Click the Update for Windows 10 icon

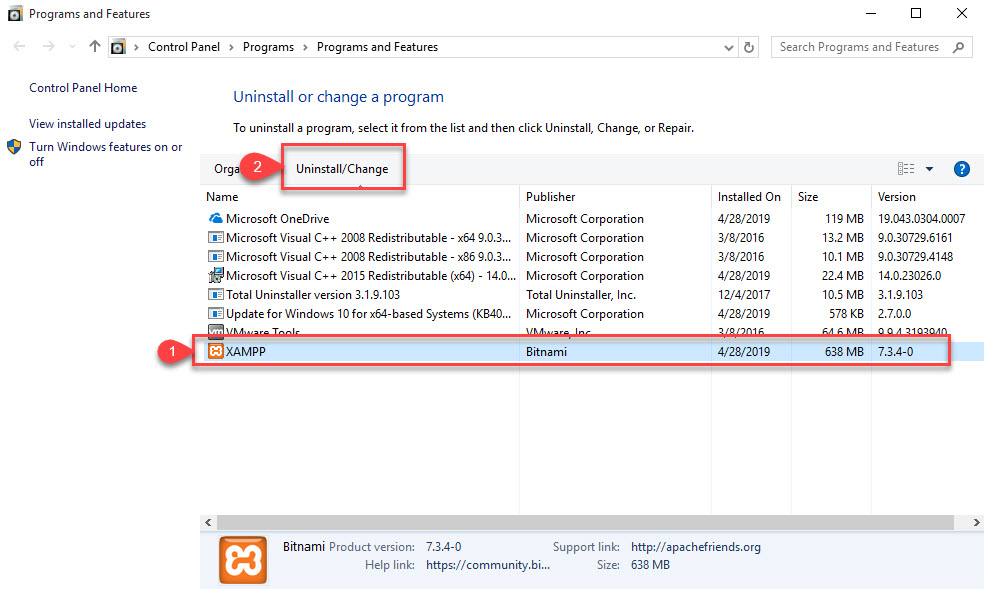215,313
